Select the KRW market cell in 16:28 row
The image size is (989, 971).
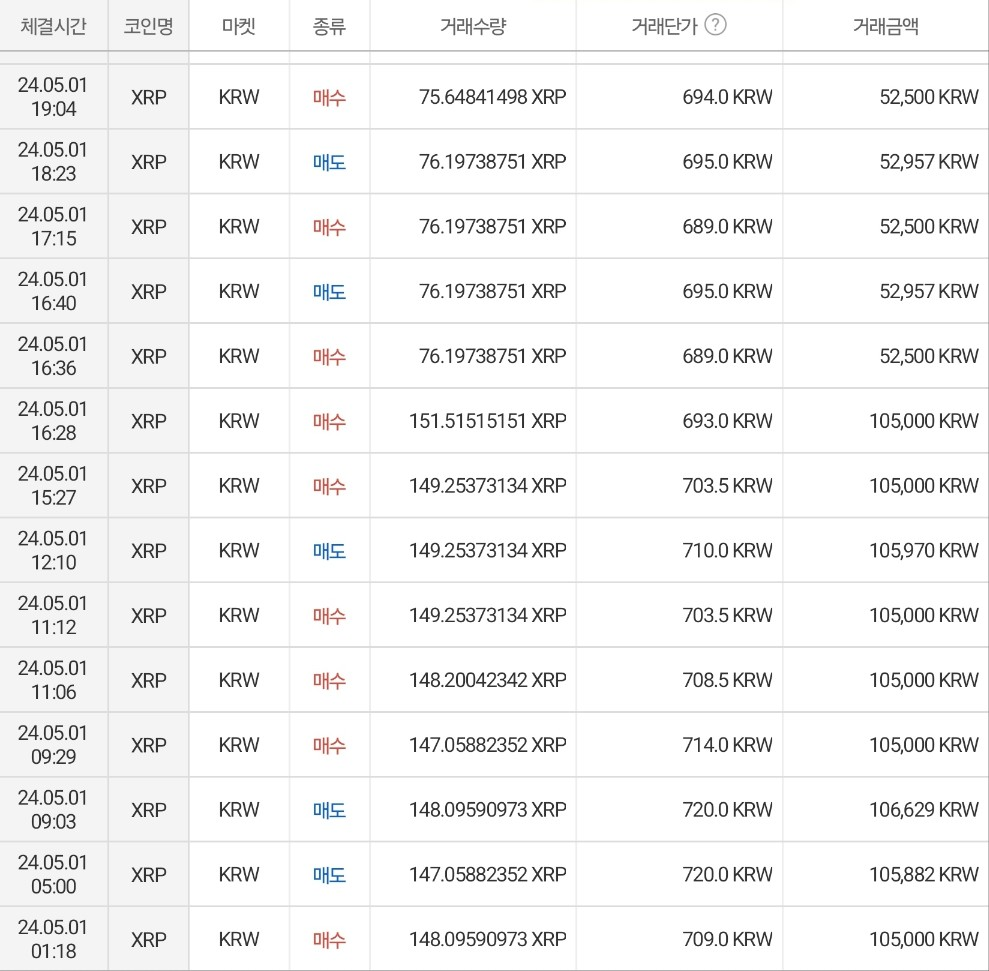pyautogui.click(x=239, y=421)
